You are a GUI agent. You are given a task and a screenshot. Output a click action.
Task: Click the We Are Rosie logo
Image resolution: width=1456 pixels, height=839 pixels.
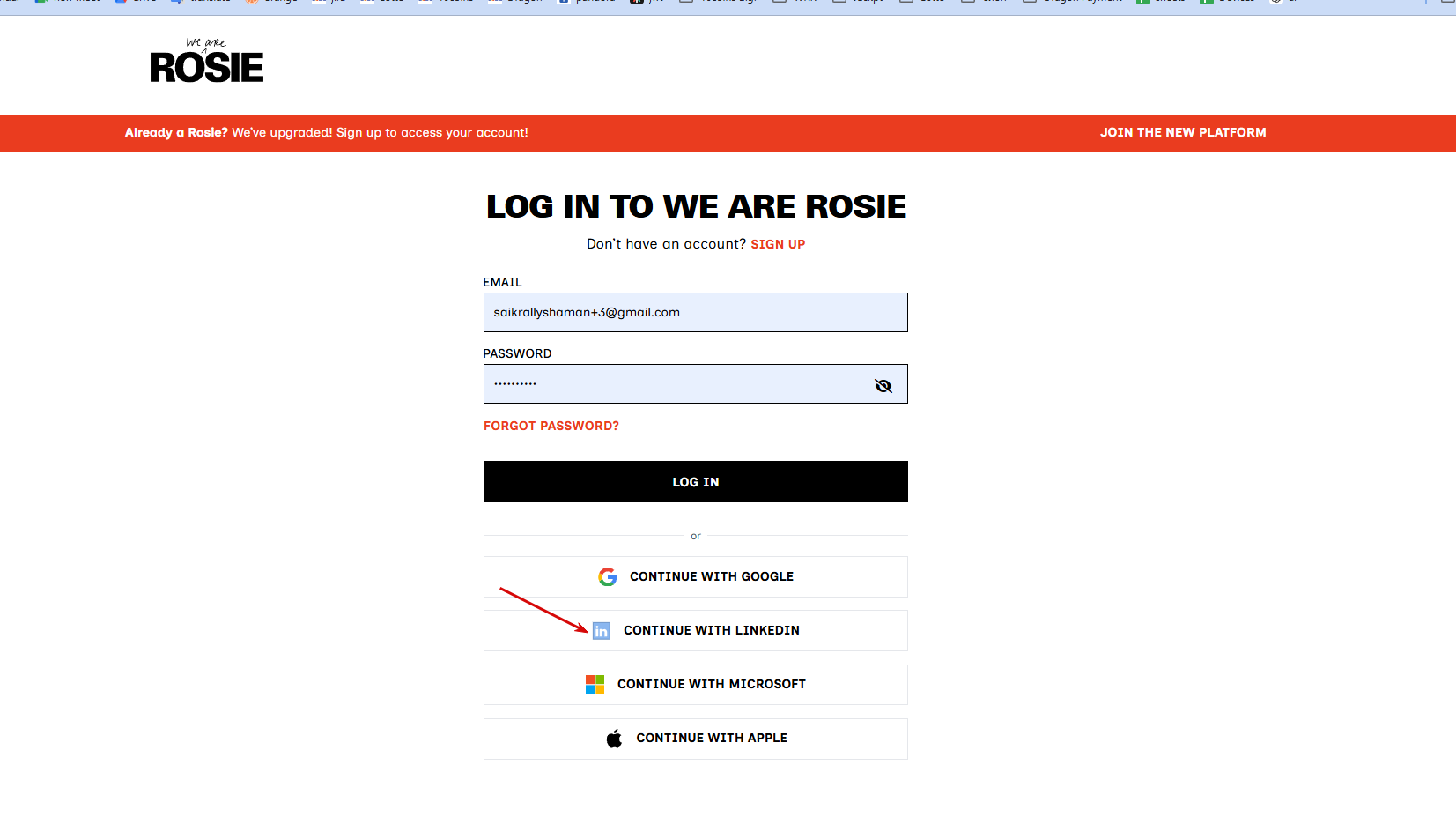click(207, 62)
